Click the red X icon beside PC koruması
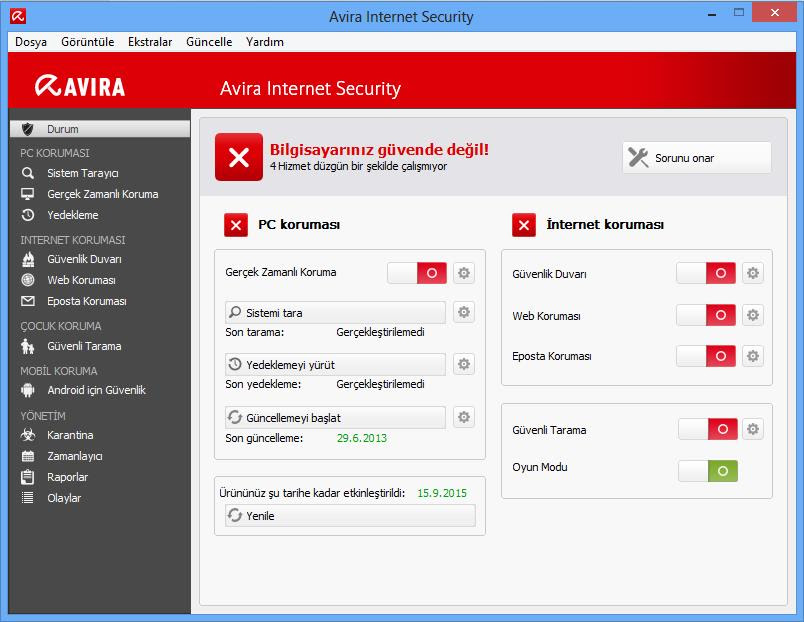This screenshot has width=804, height=622. pyautogui.click(x=236, y=225)
